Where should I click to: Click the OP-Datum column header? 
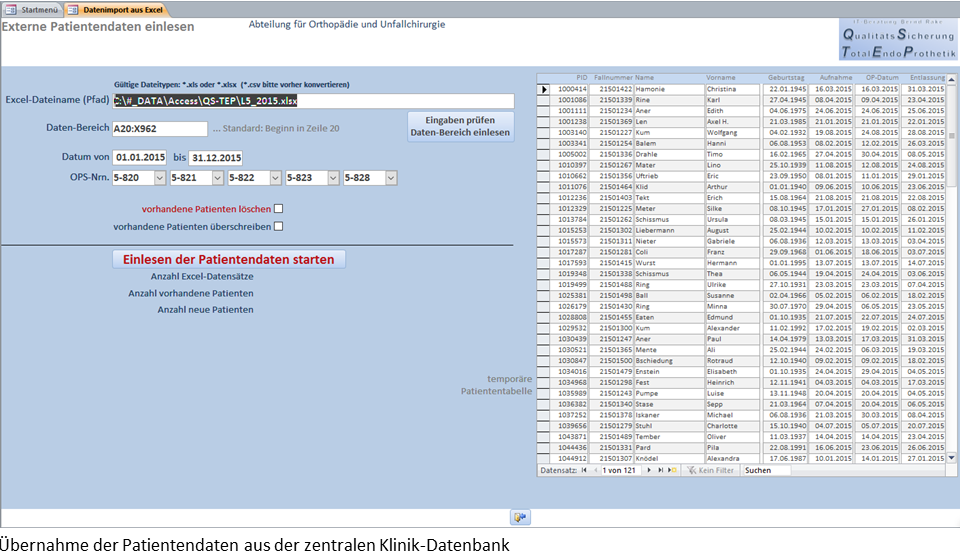point(882,78)
